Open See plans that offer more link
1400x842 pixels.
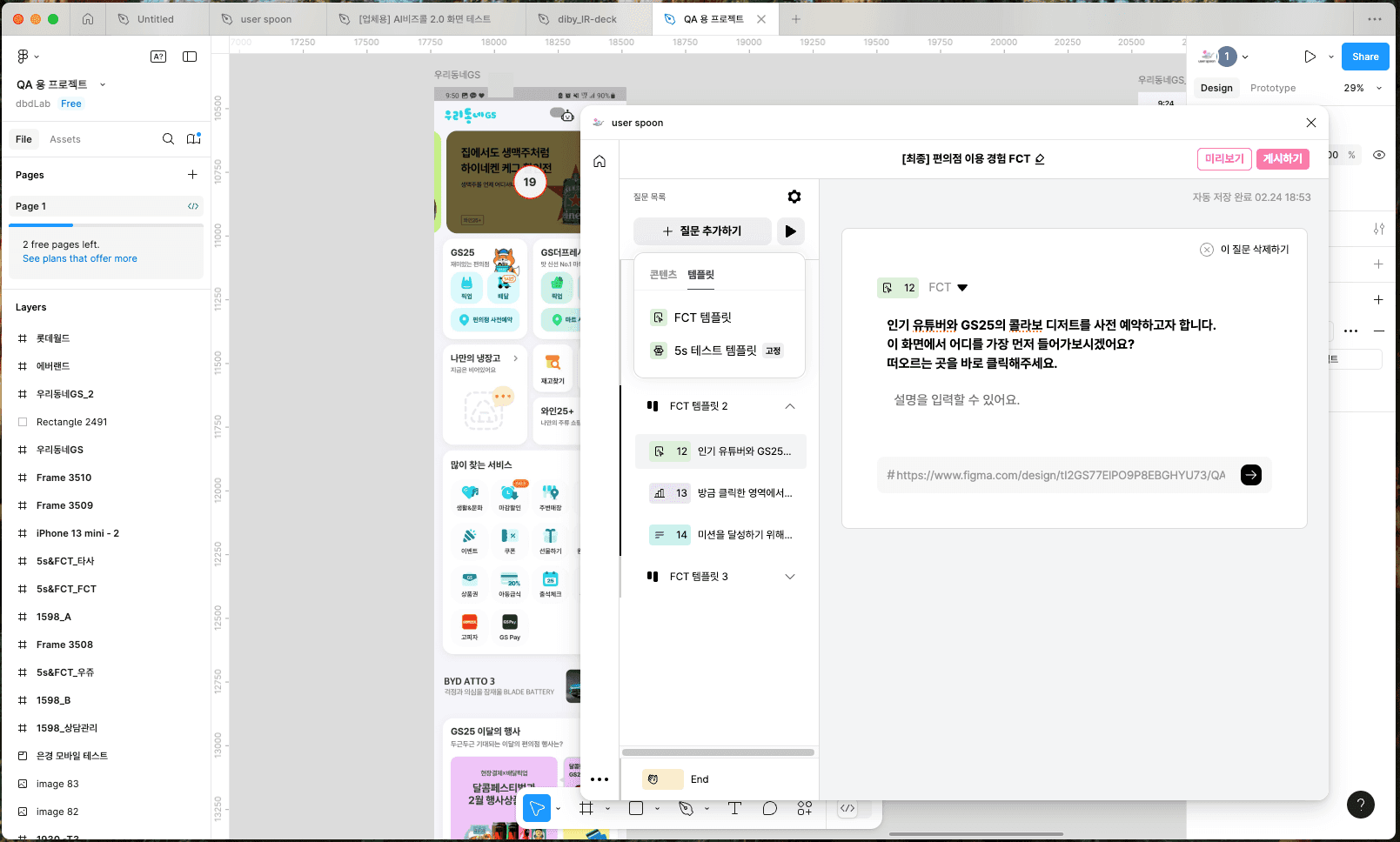[80, 258]
